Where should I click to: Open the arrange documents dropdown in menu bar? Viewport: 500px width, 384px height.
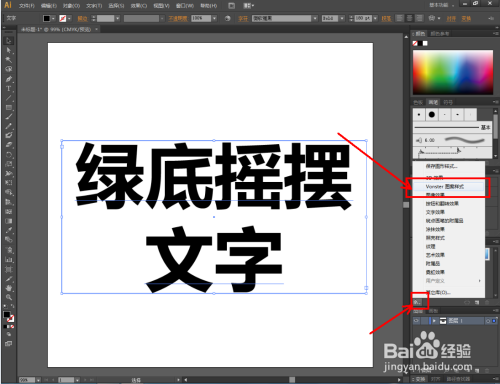click(249, 6)
